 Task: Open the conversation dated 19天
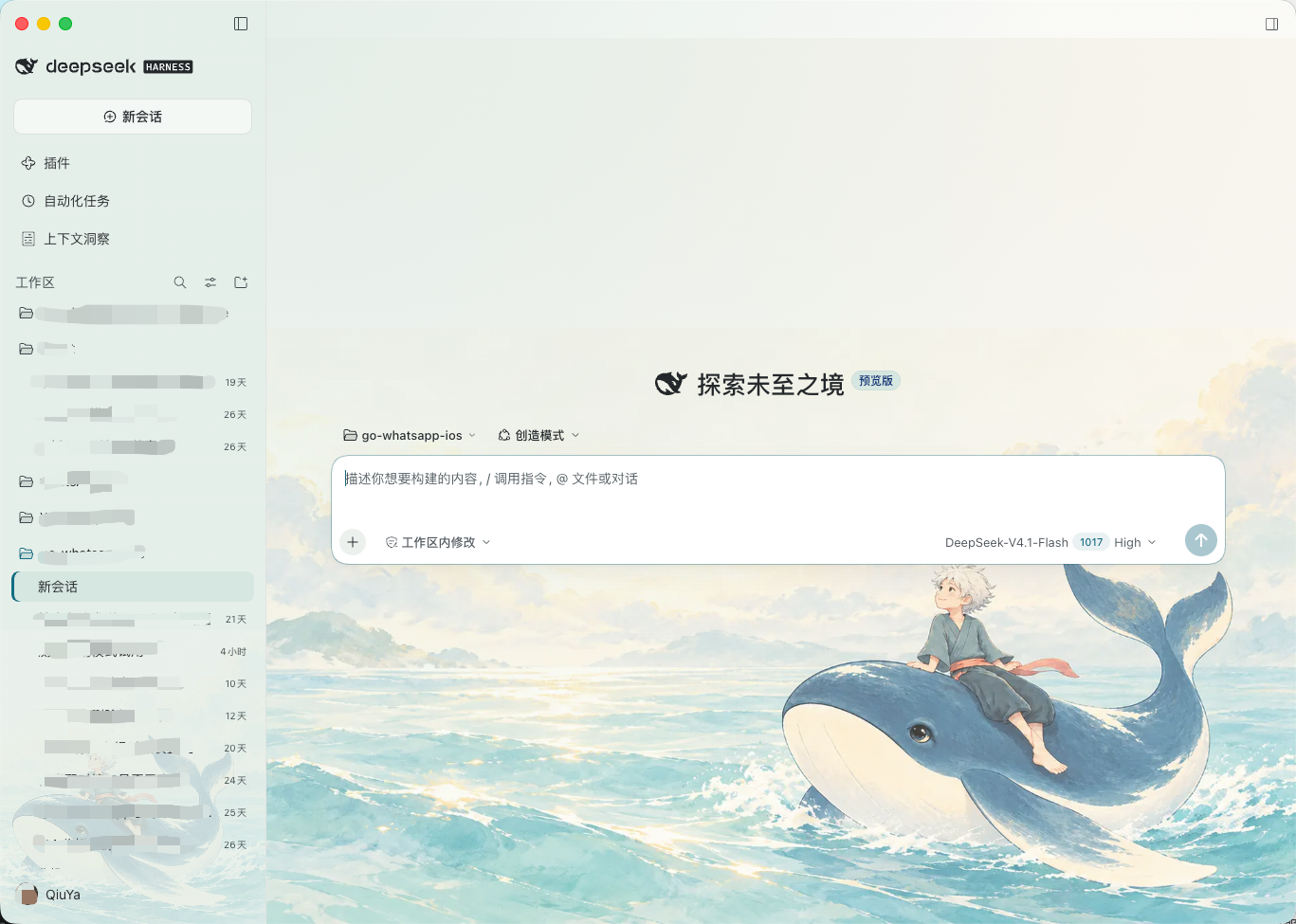click(x=133, y=382)
